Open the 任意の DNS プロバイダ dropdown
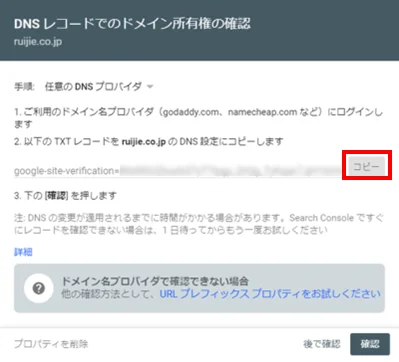The height and width of the screenshot is (362, 399). pyautogui.click(x=99, y=87)
